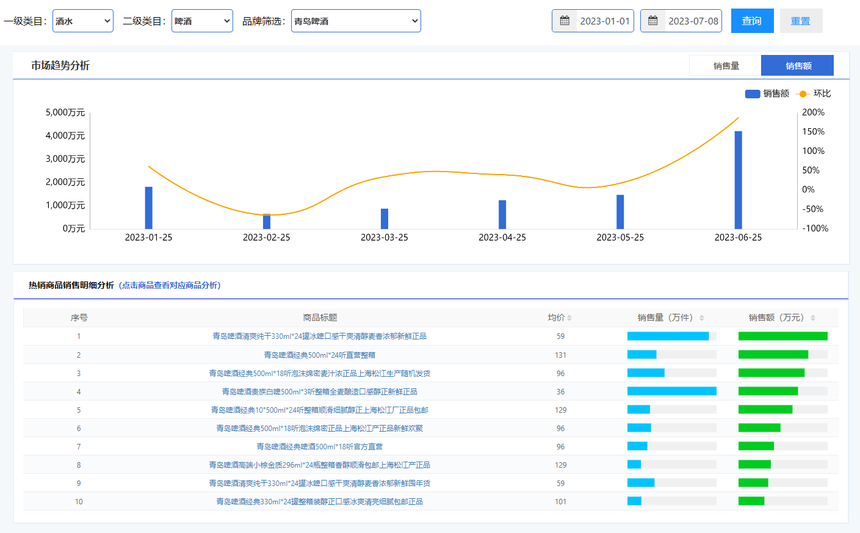The height and width of the screenshot is (533, 860).
Task: Edit the end date field 2023-07-08
Action: (x=693, y=21)
